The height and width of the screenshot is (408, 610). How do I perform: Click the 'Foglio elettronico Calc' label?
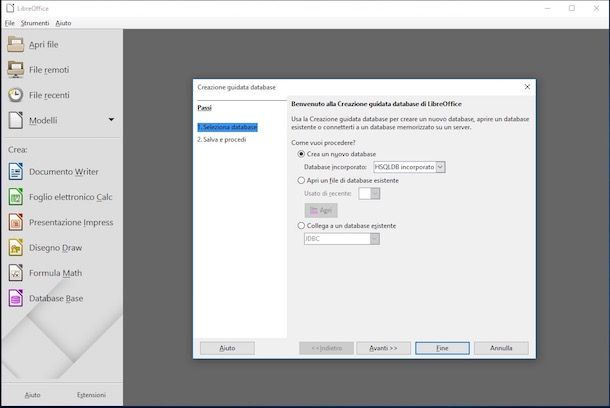[70, 197]
